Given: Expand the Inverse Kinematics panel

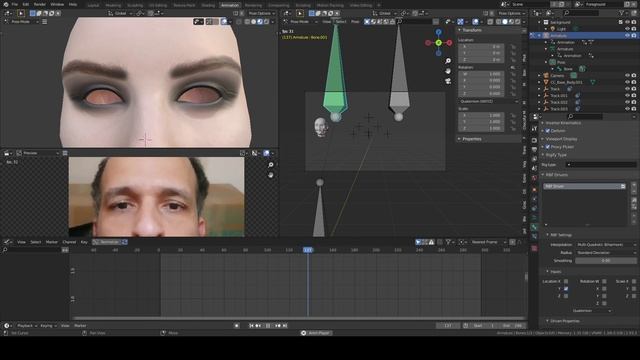Looking at the screenshot, I should click(x=563, y=123).
